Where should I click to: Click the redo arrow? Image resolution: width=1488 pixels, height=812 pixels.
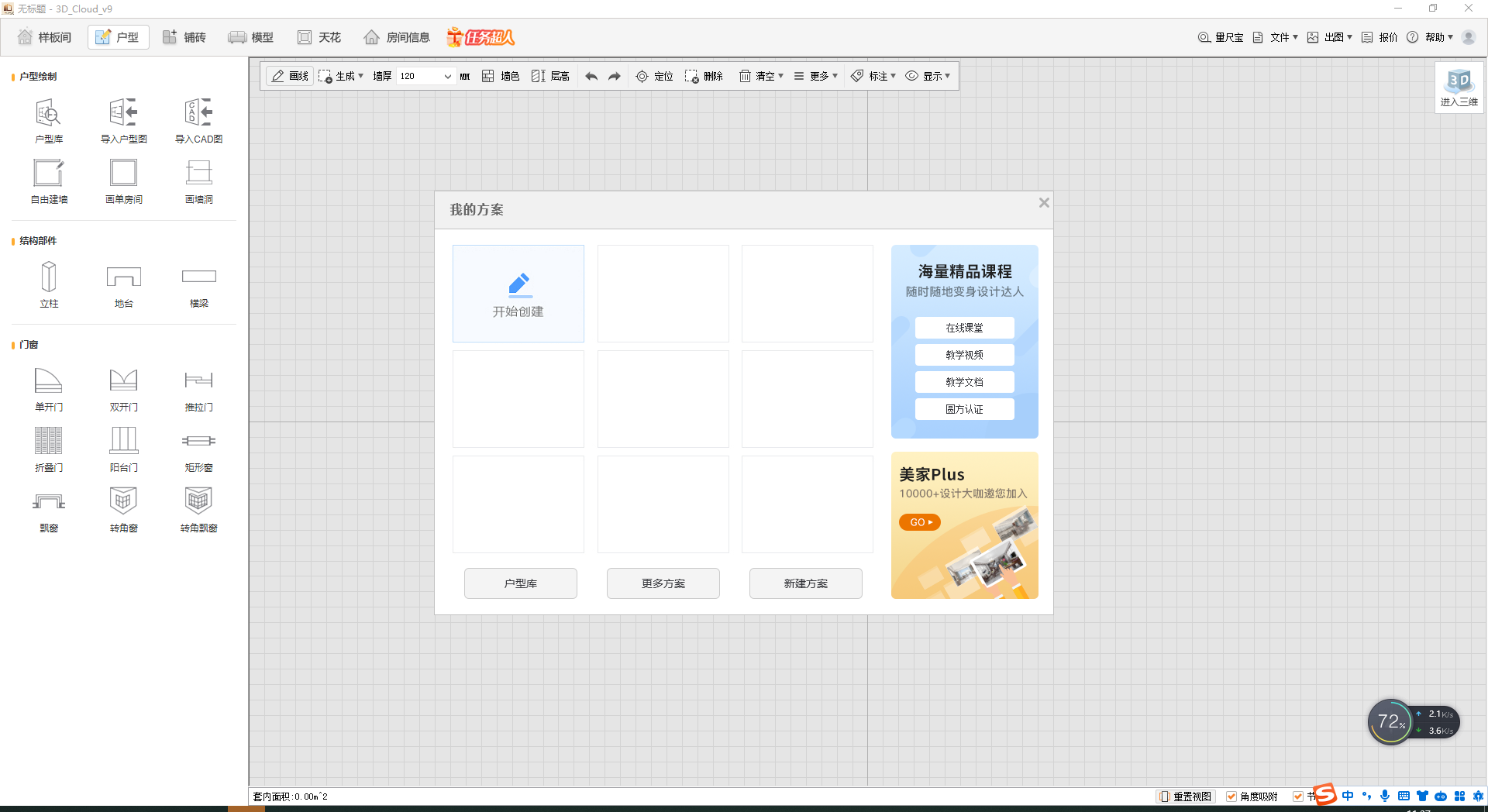pos(615,76)
